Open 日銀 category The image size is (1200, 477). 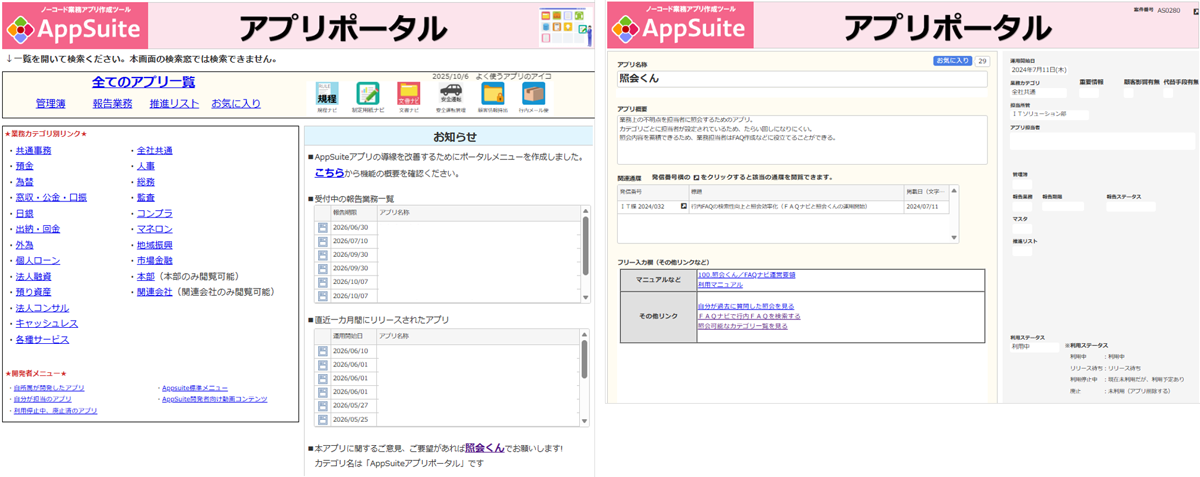[25, 213]
